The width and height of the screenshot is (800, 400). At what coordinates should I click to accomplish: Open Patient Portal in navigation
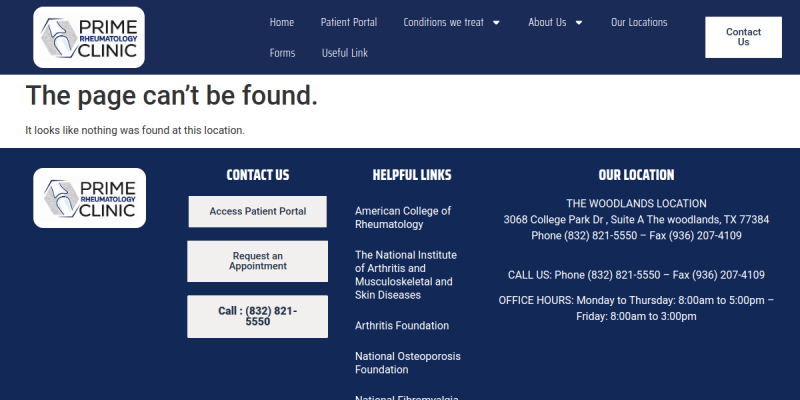(x=349, y=22)
